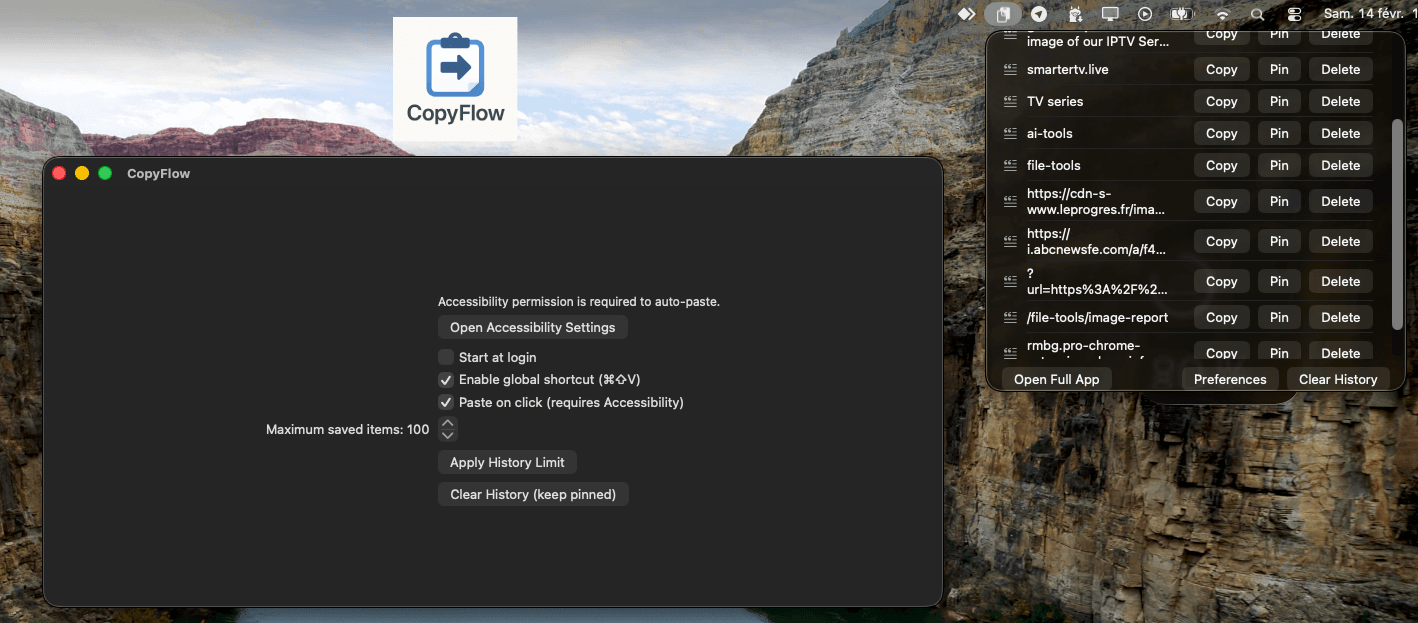Click the text snippet icon beside smartertv.live
The image size is (1418, 623).
pyautogui.click(x=1010, y=68)
